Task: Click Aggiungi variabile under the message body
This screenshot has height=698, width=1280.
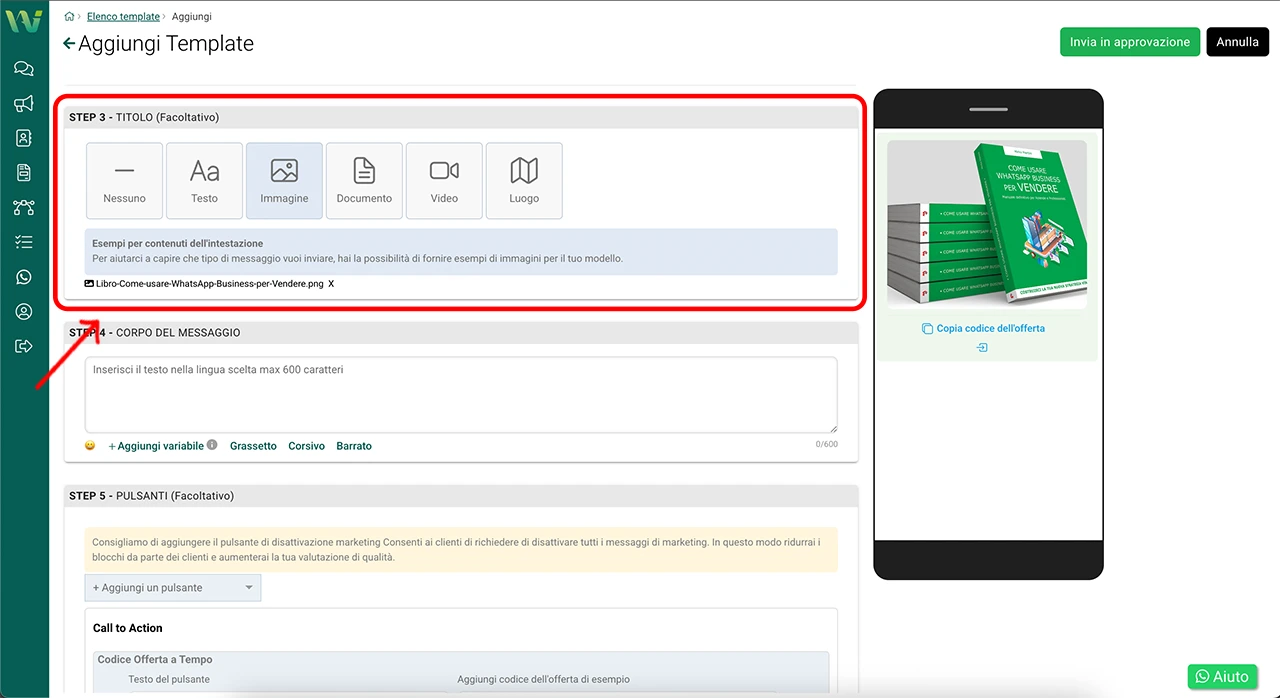Action: pos(156,446)
